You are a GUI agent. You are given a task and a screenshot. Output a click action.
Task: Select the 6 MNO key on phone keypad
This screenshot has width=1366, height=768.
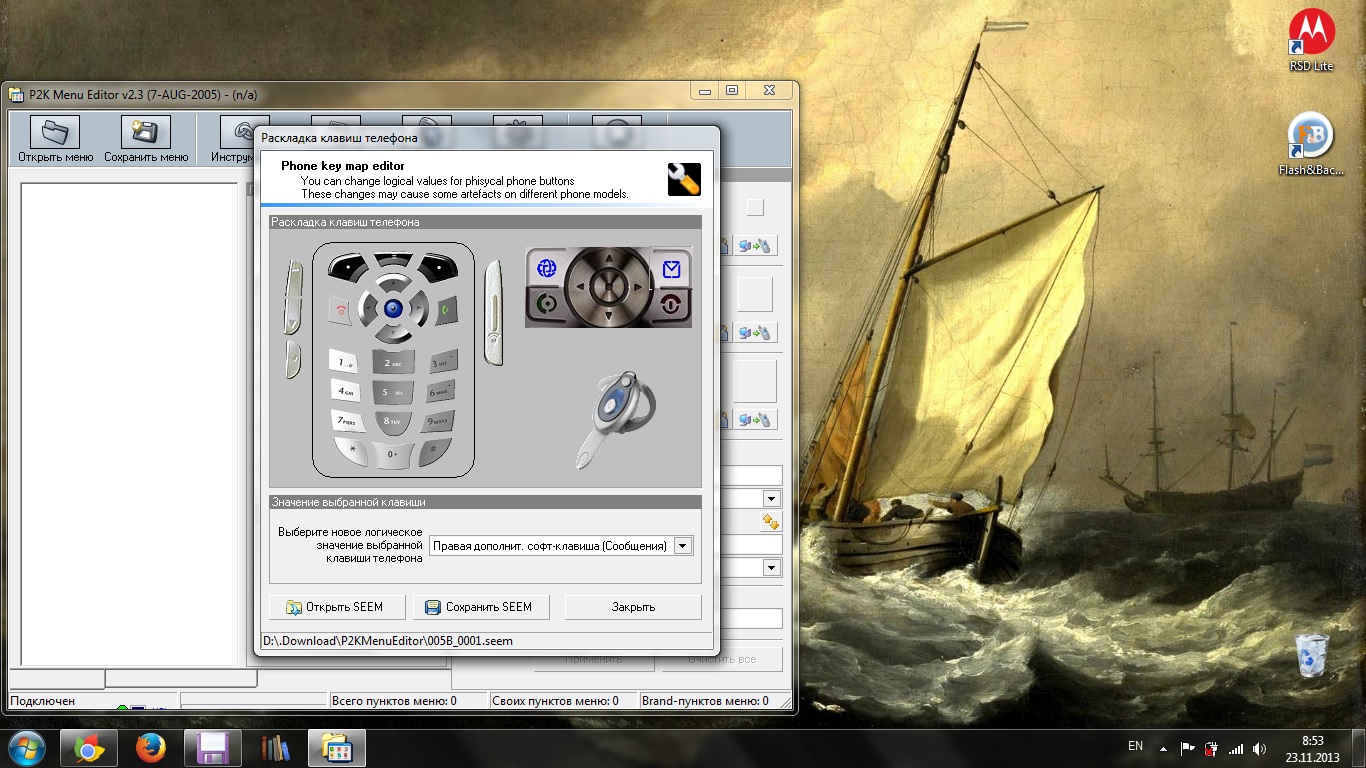(x=440, y=392)
